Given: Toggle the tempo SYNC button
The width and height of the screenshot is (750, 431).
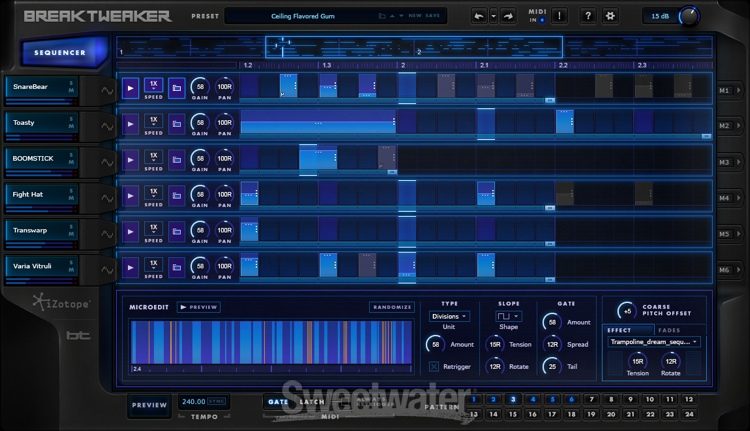Looking at the screenshot, I should 217,401.
